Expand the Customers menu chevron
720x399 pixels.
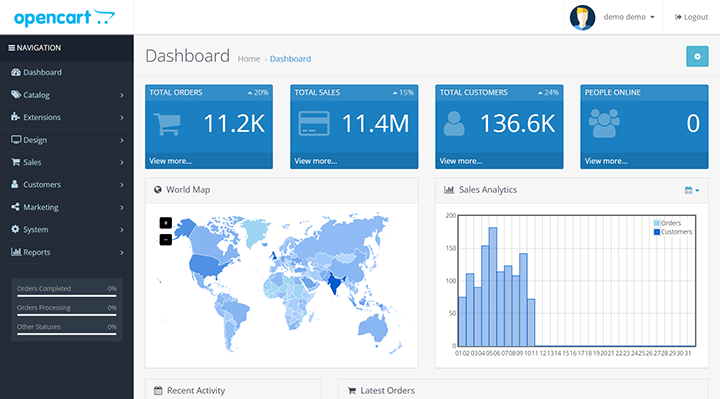[x=122, y=185]
